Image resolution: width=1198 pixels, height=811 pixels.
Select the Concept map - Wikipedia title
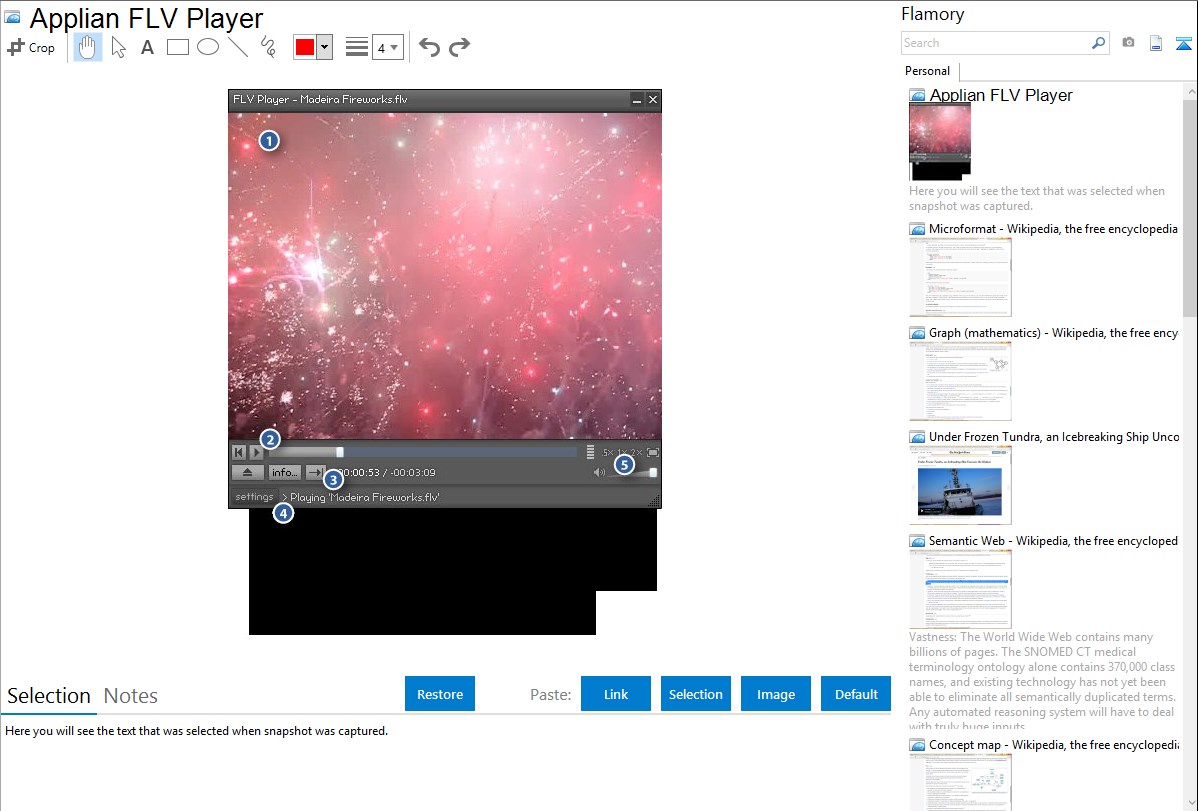tap(1053, 744)
